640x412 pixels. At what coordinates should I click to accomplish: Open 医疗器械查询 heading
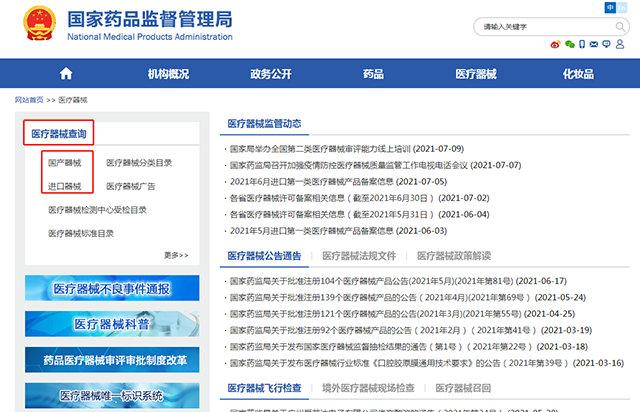tap(59, 134)
